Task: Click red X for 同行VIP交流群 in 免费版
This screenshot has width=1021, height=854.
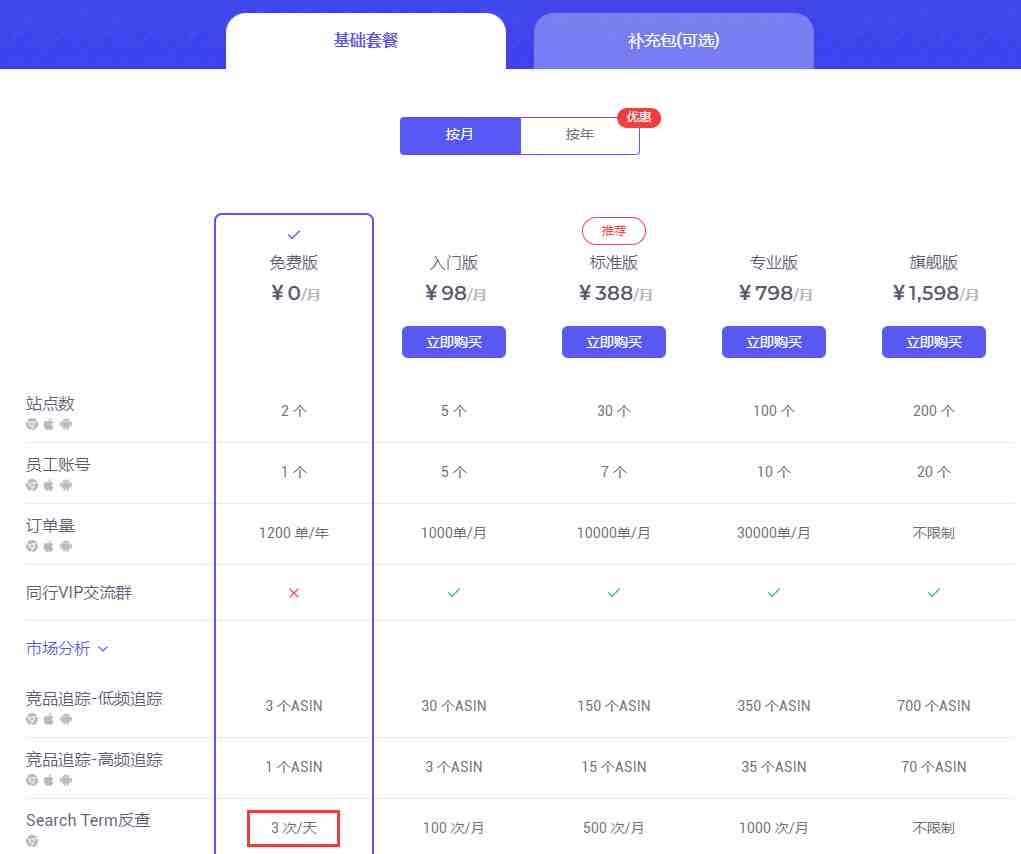Action: [x=294, y=593]
